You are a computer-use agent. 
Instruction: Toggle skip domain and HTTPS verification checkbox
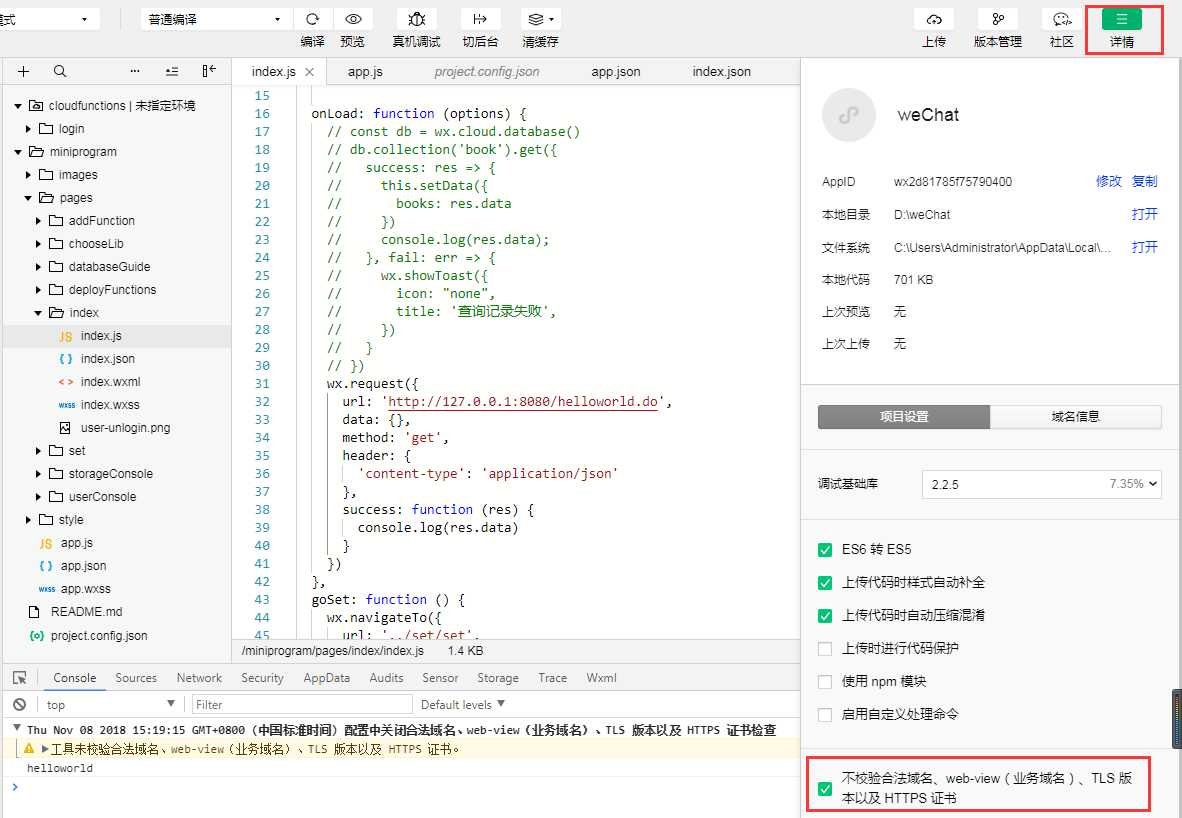point(825,789)
